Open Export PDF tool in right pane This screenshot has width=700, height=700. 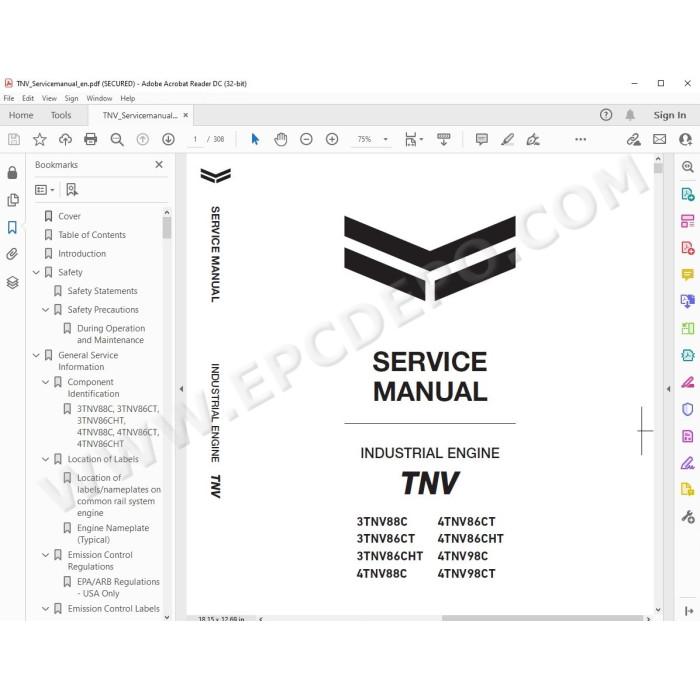tap(688, 194)
